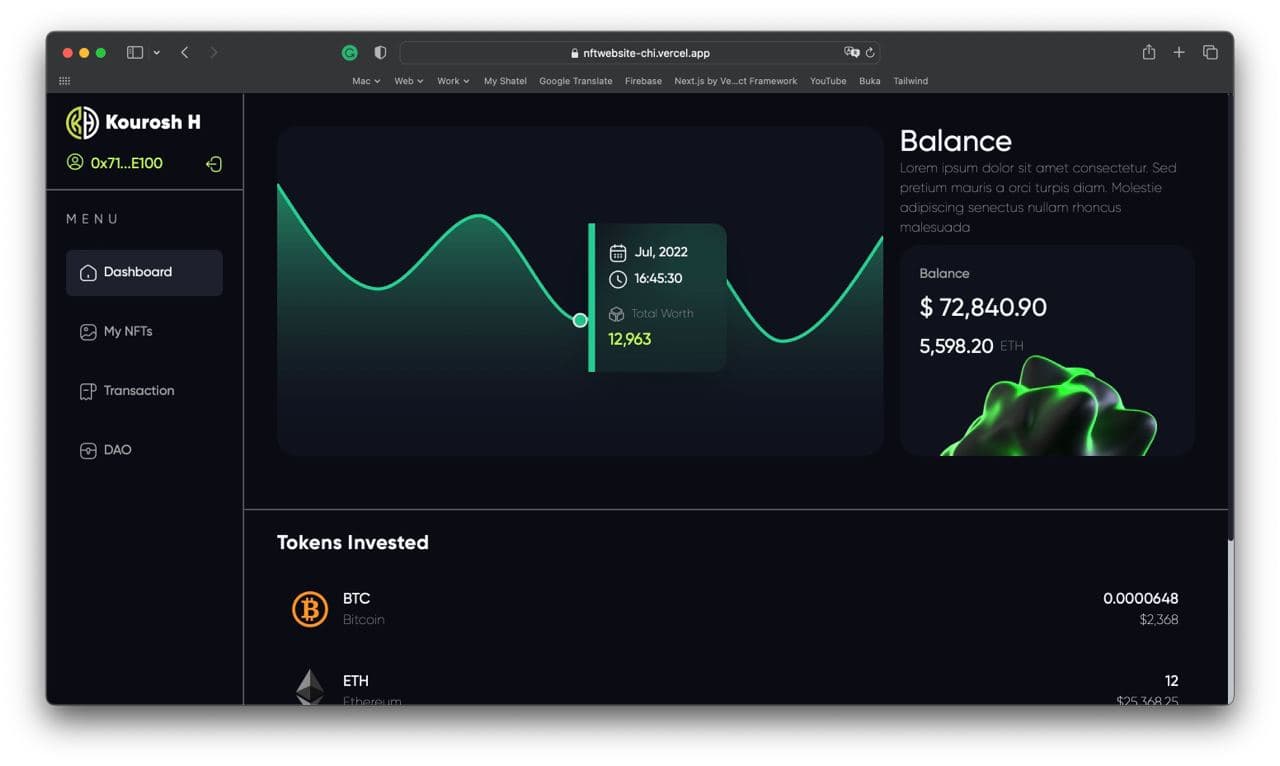Click the Bitcoin token icon
The image size is (1280, 766).
(310, 609)
